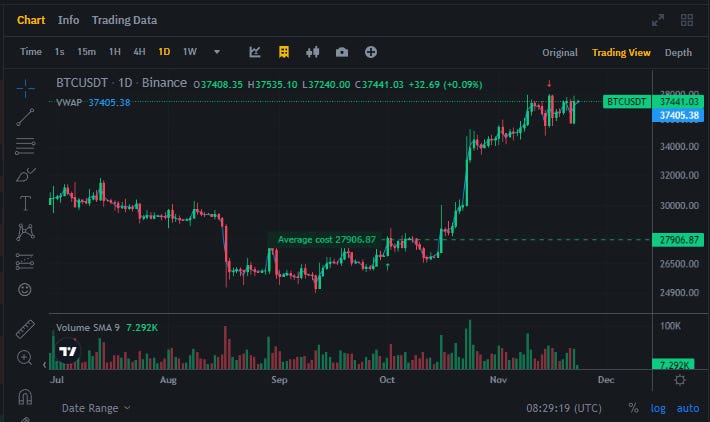Select the Time line view

[x=31, y=52]
